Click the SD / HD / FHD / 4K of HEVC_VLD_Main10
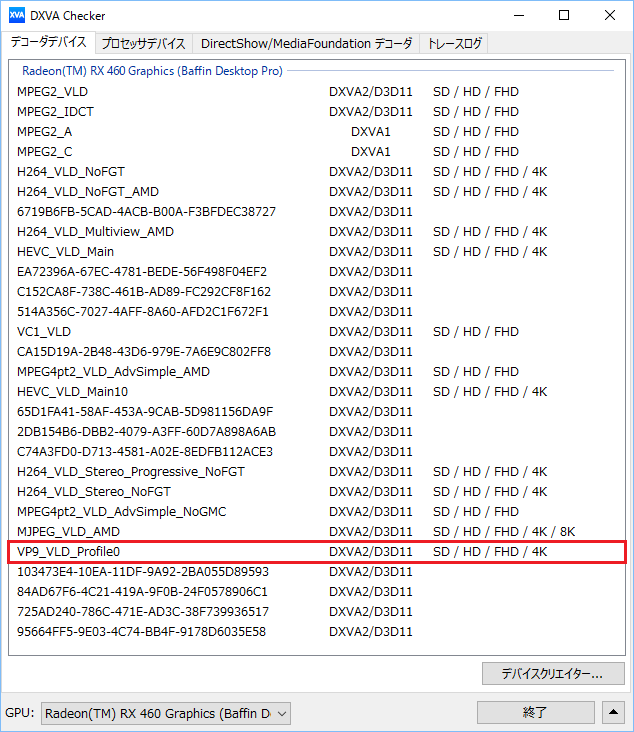 [490, 392]
